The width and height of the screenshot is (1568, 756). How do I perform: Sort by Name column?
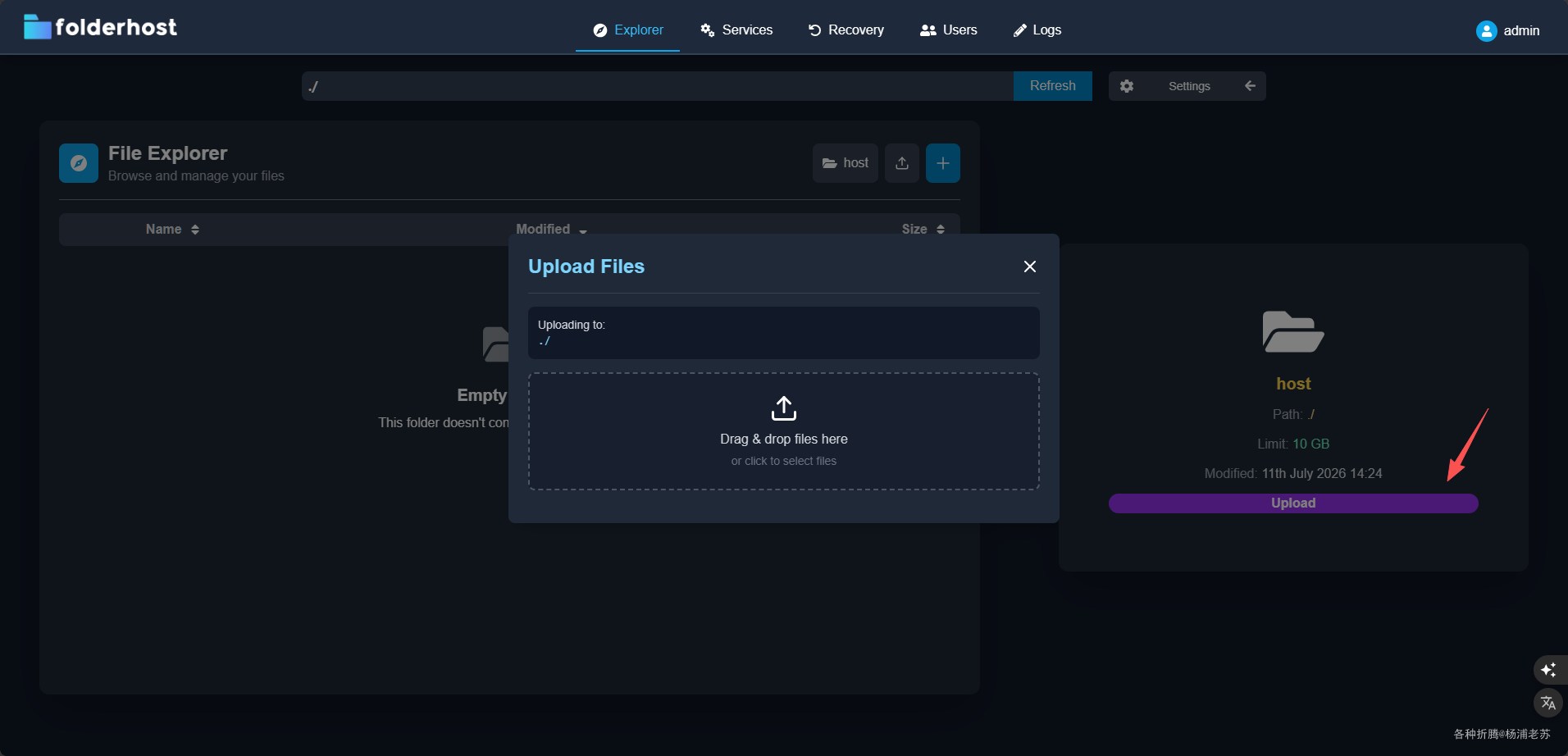(x=172, y=230)
